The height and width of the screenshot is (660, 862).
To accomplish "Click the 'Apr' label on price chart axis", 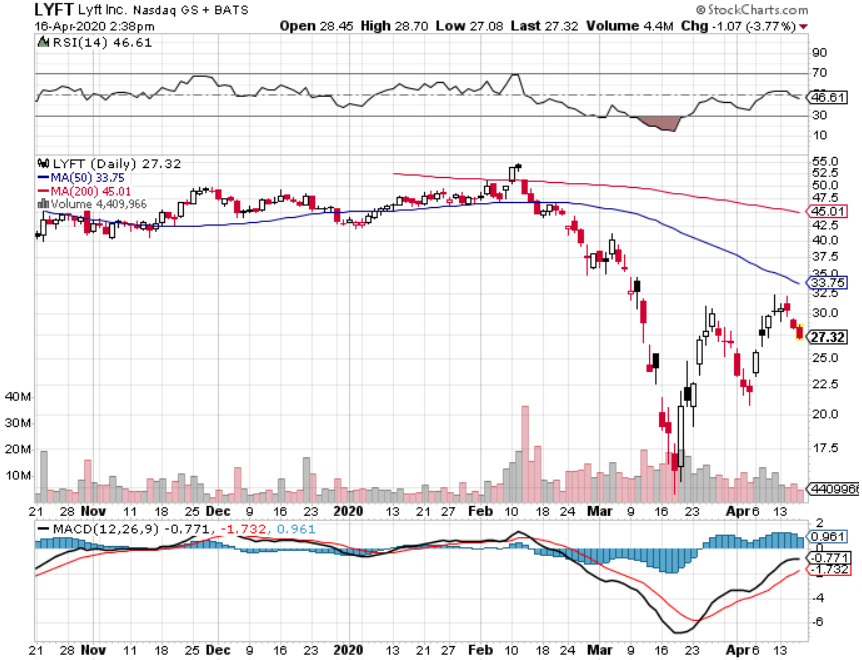I will coord(737,511).
